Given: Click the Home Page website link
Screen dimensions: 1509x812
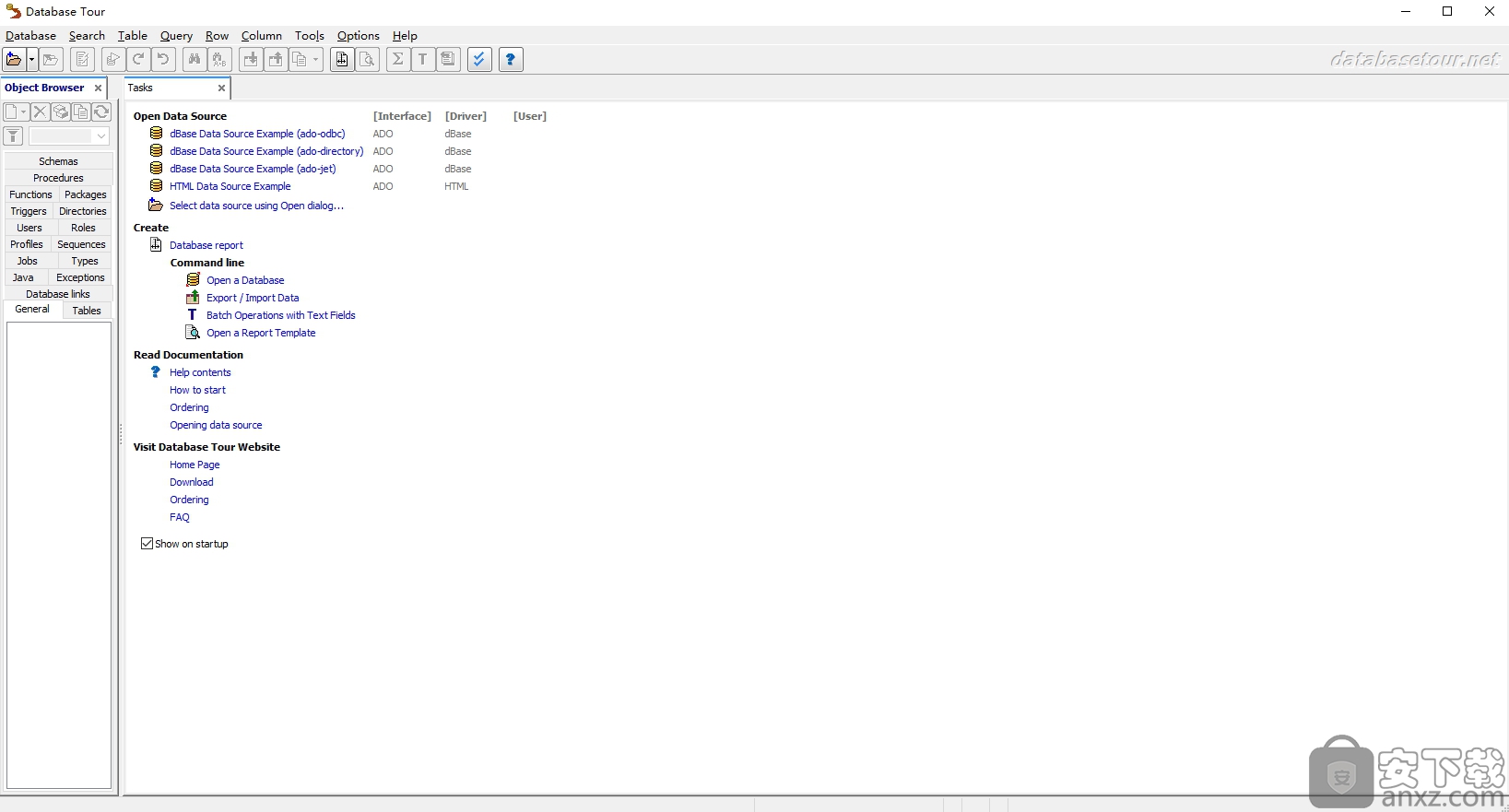Looking at the screenshot, I should [195, 465].
